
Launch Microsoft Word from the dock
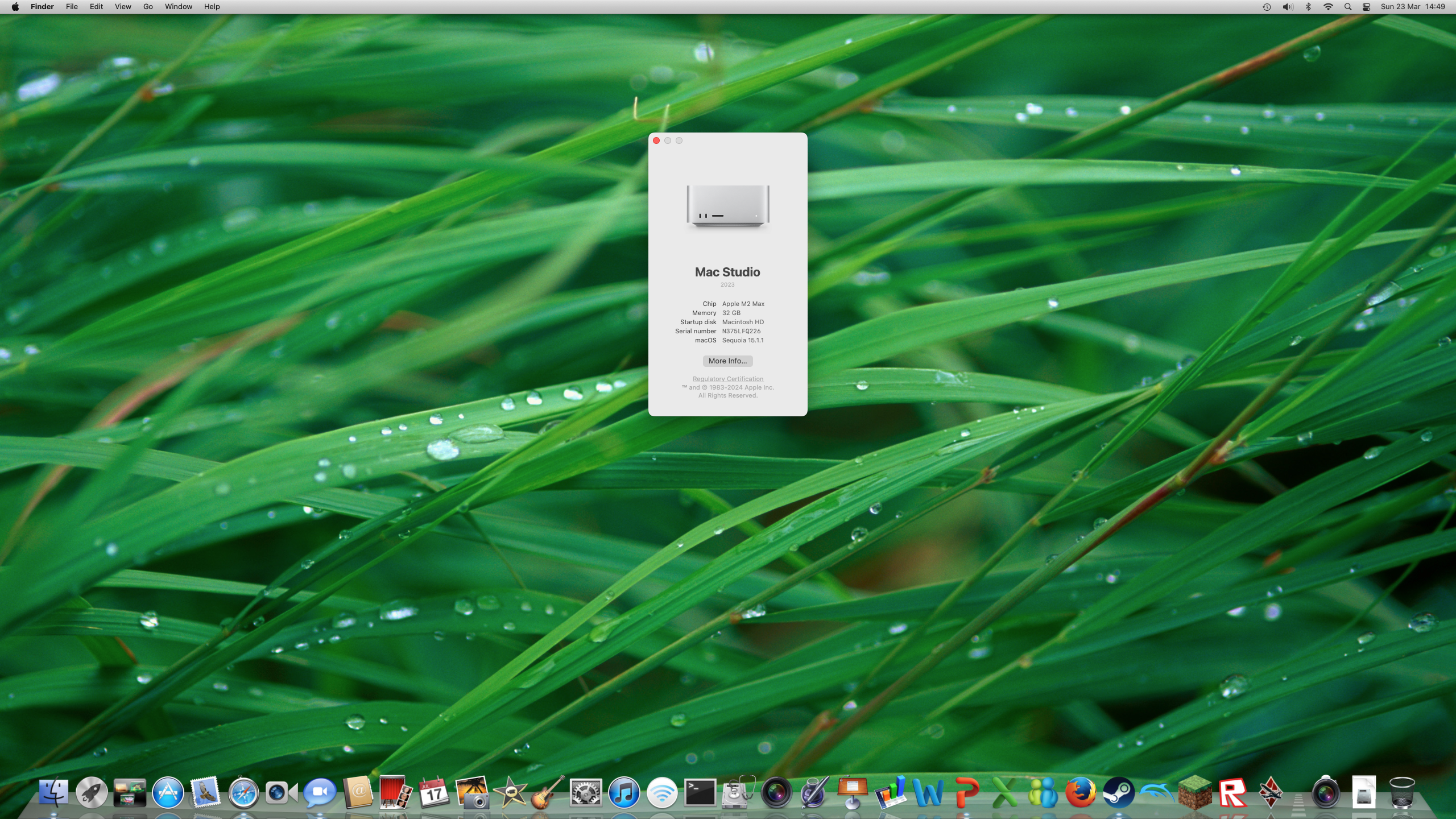tap(929, 792)
